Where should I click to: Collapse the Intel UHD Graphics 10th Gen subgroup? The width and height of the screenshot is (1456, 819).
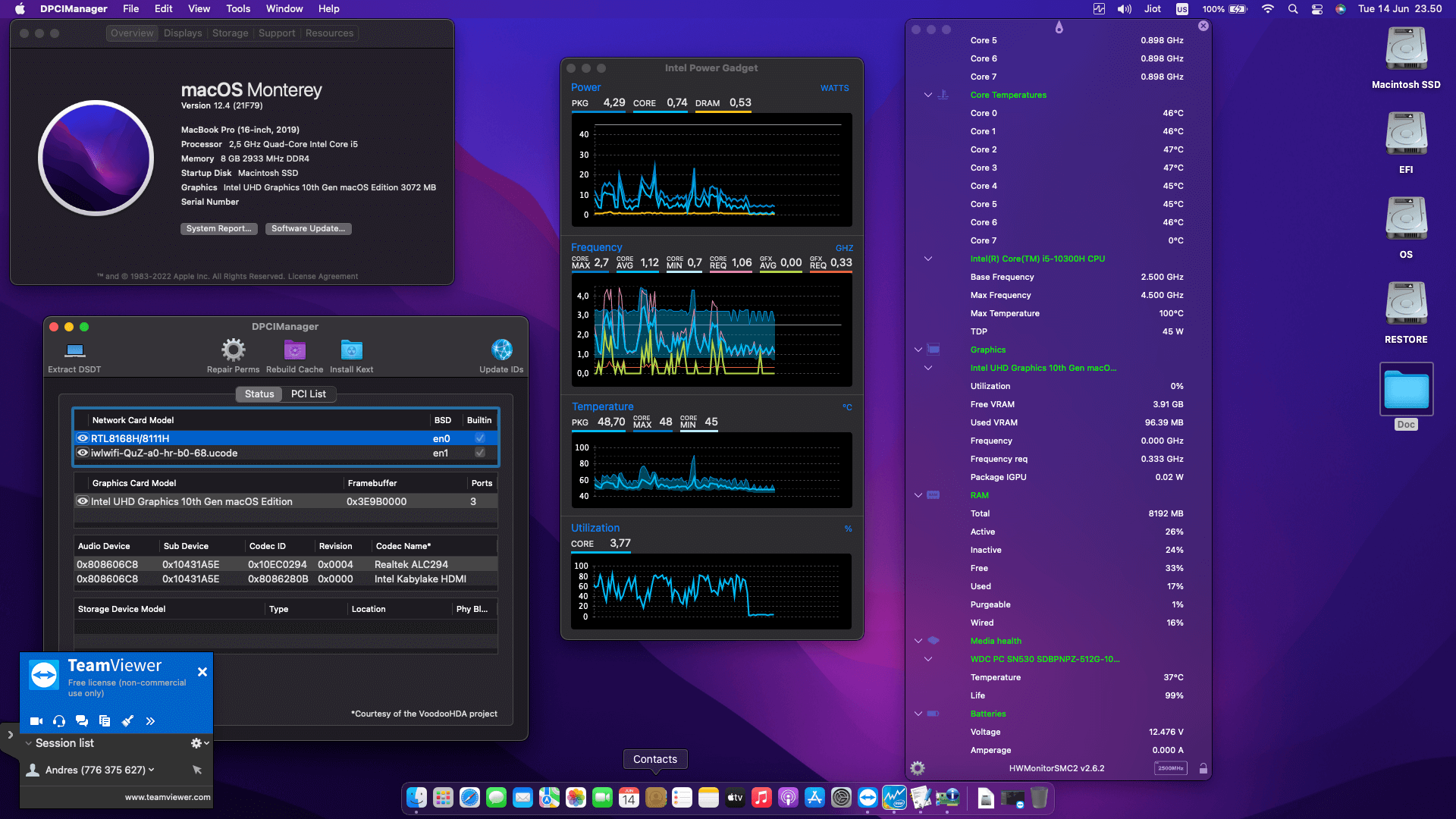click(x=927, y=368)
